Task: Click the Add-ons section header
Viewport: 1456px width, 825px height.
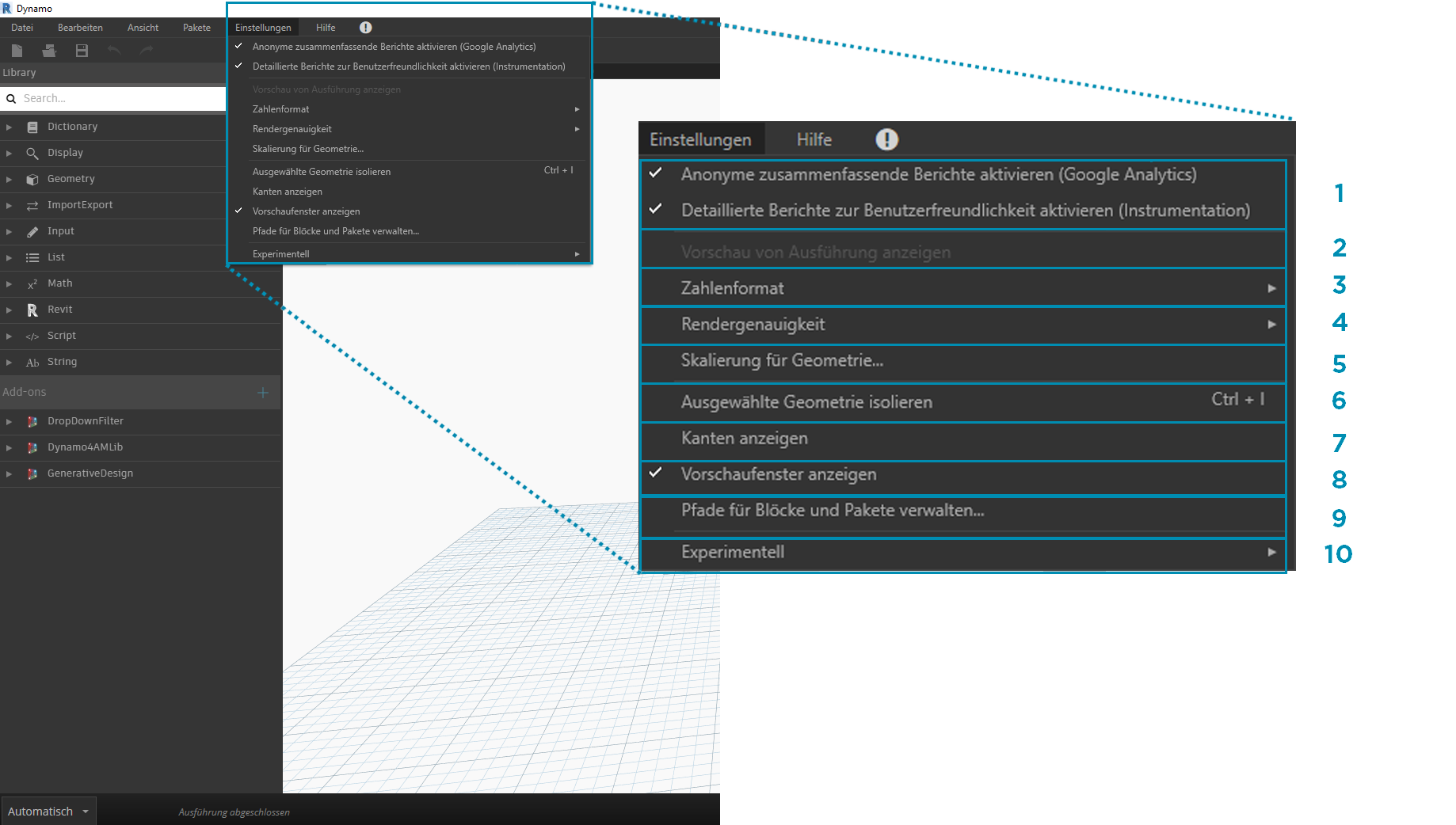Action: coord(140,392)
